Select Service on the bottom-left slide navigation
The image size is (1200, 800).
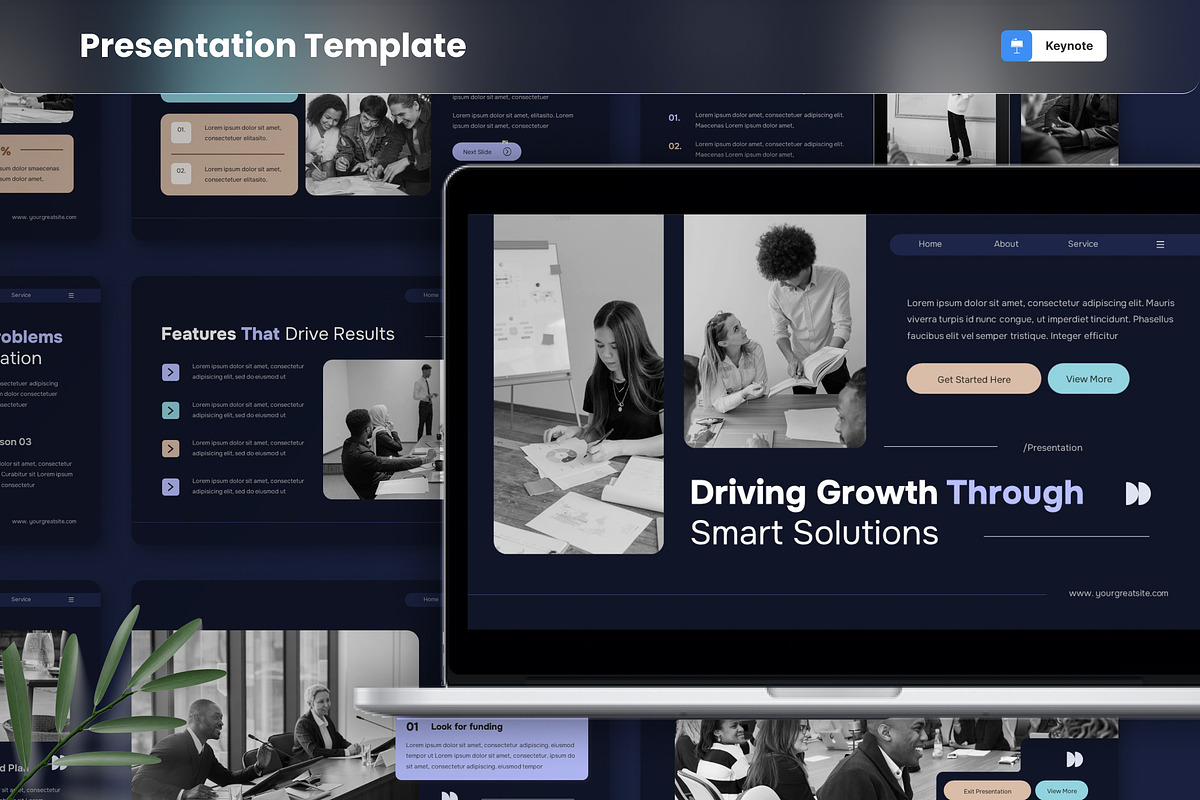point(21,599)
